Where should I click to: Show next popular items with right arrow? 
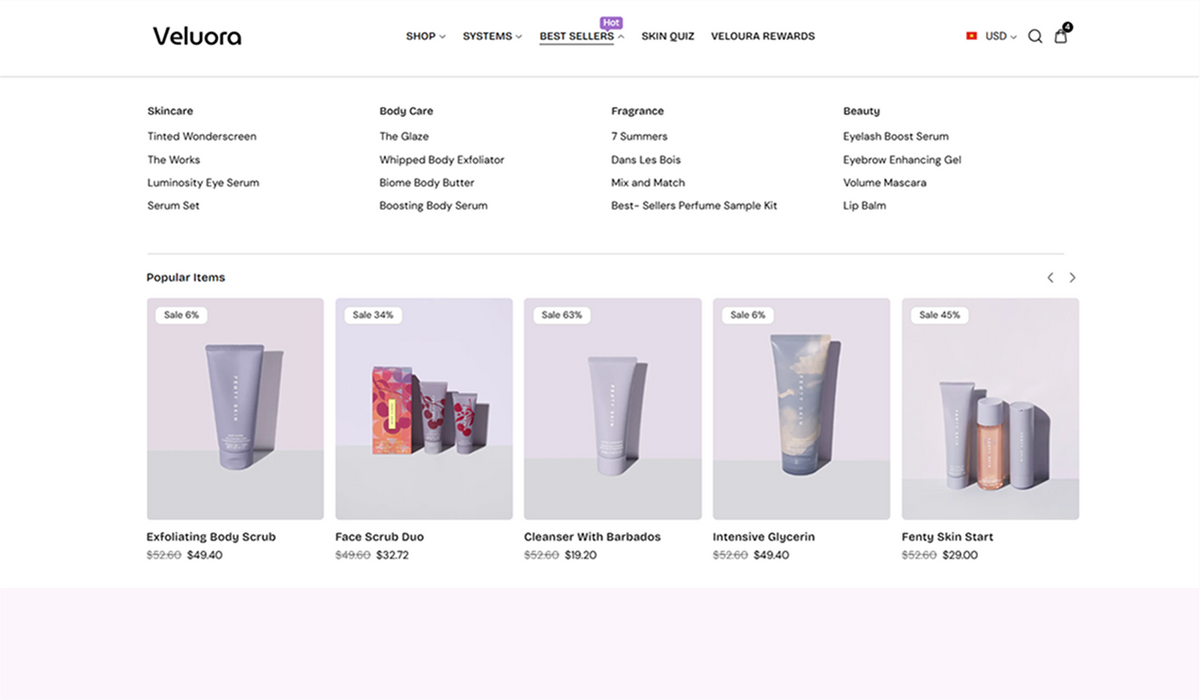[1073, 278]
